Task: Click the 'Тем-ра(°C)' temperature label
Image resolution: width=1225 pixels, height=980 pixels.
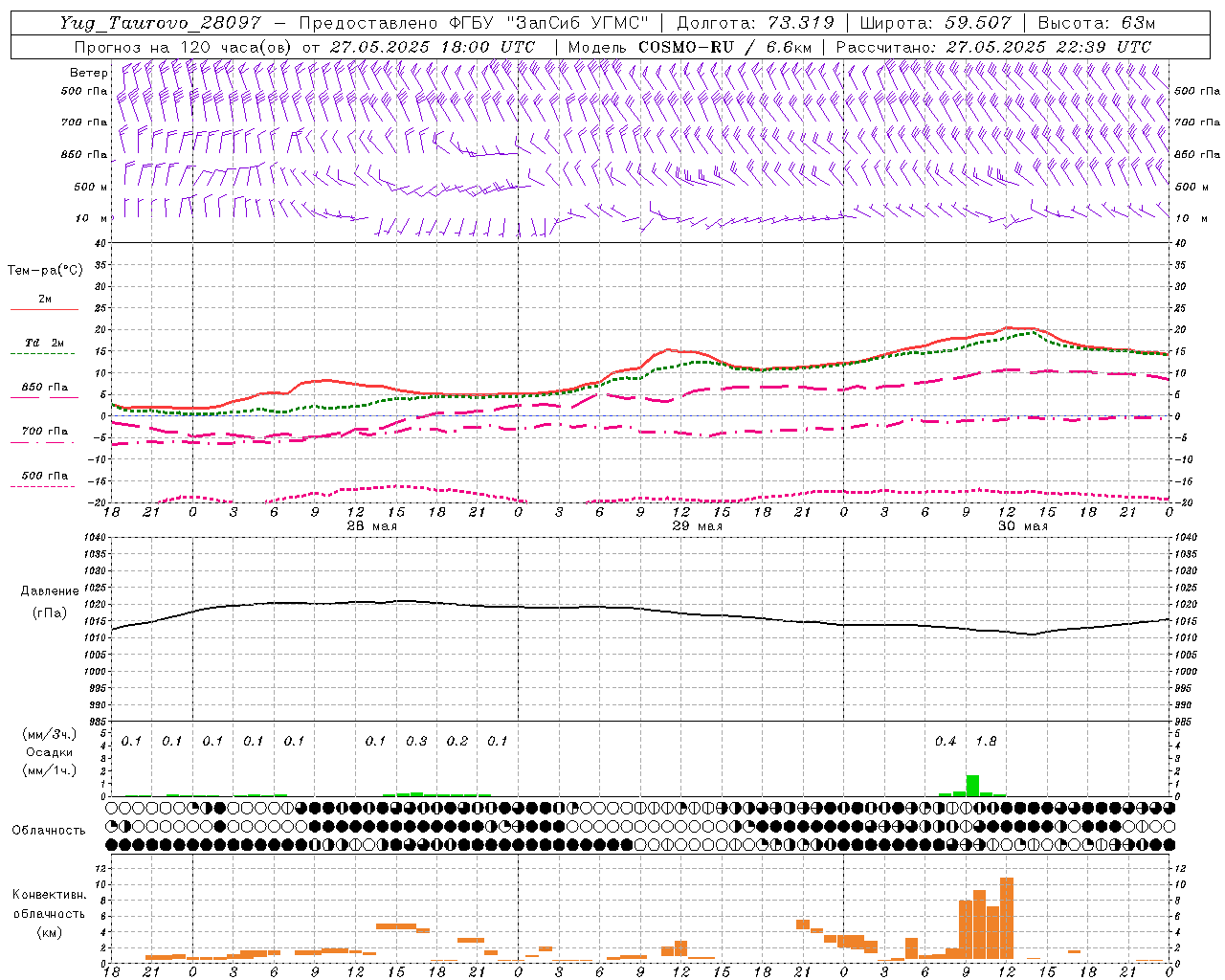Action: tap(45, 271)
